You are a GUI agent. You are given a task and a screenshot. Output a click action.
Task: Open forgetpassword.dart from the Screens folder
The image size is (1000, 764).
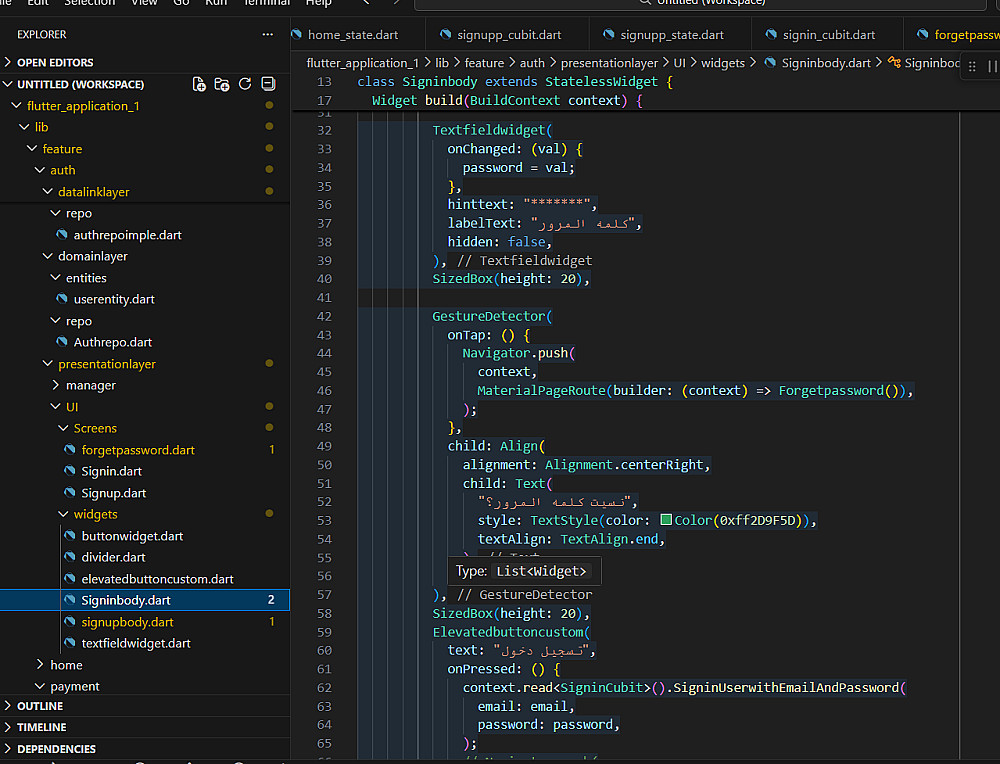click(x=138, y=450)
